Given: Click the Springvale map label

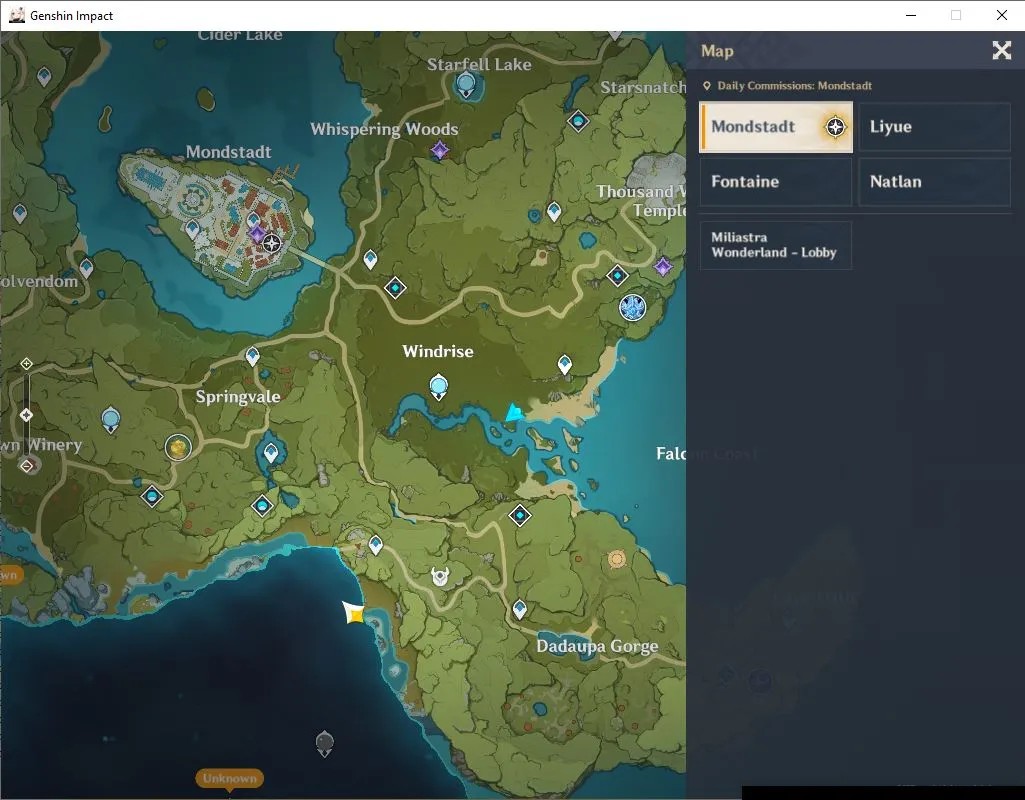Looking at the screenshot, I should point(238,397).
